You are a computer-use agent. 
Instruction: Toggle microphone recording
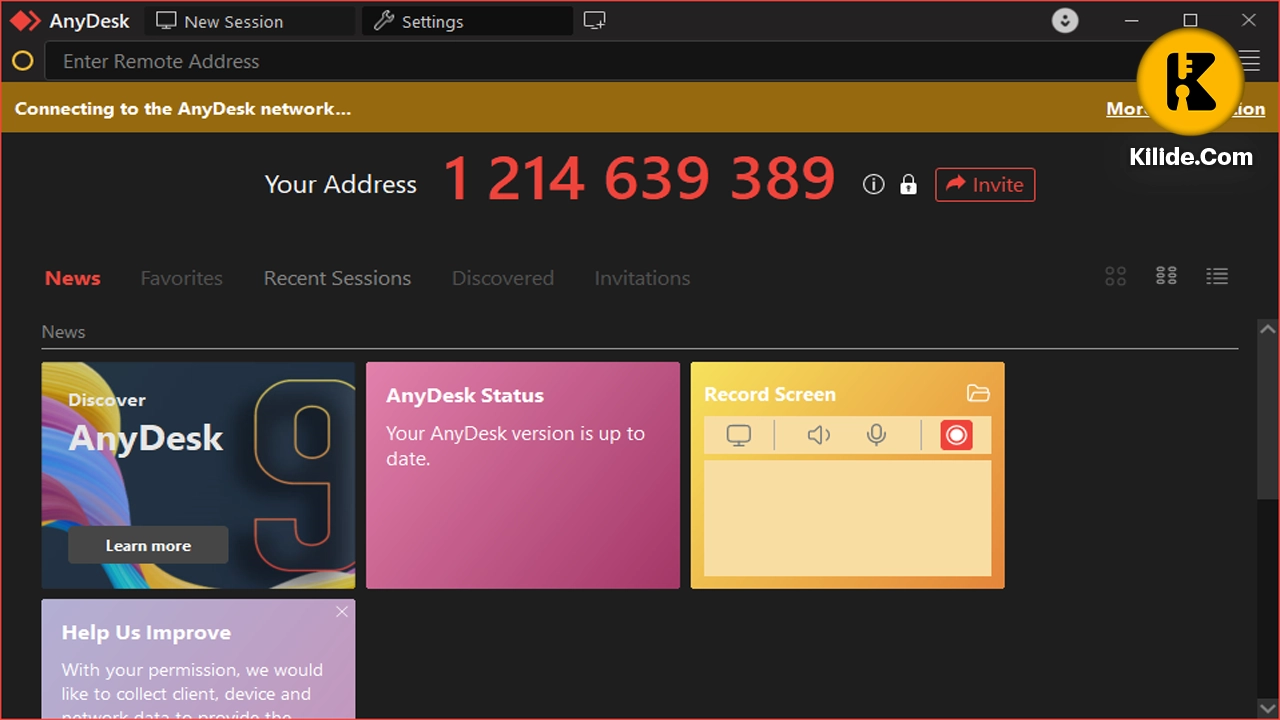coord(877,435)
